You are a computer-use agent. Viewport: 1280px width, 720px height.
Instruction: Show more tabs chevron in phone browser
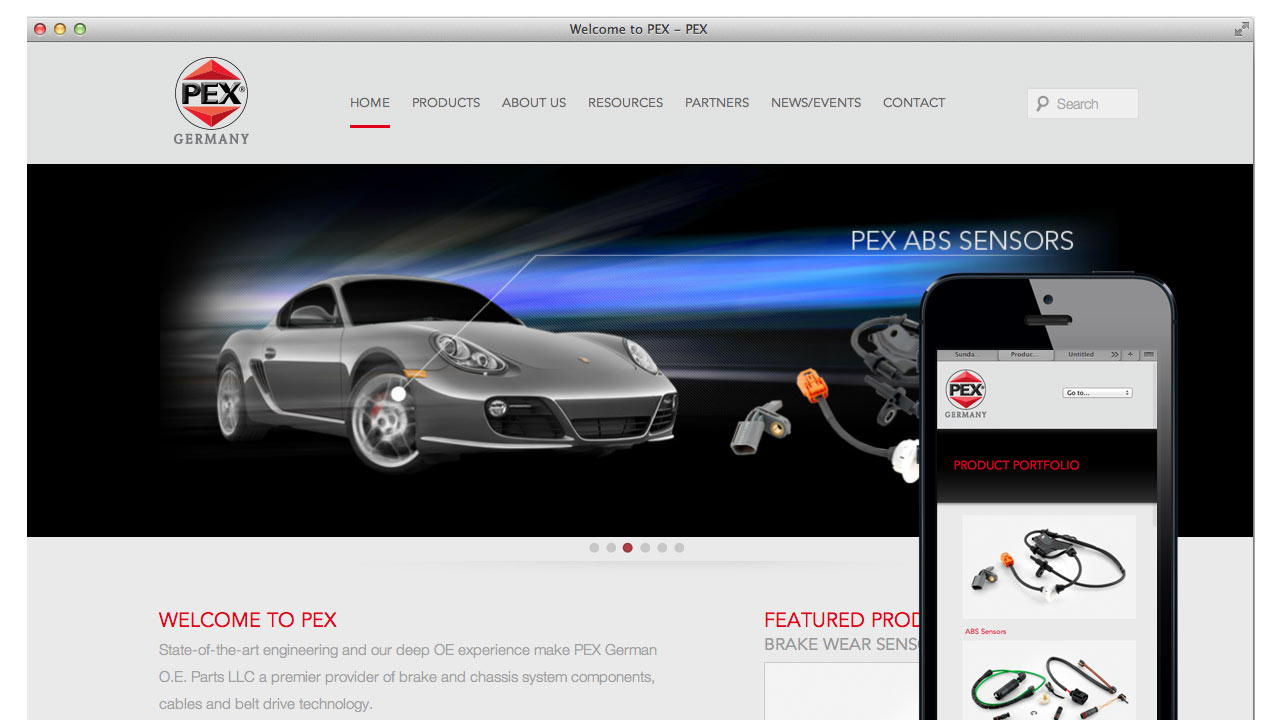tap(1115, 355)
